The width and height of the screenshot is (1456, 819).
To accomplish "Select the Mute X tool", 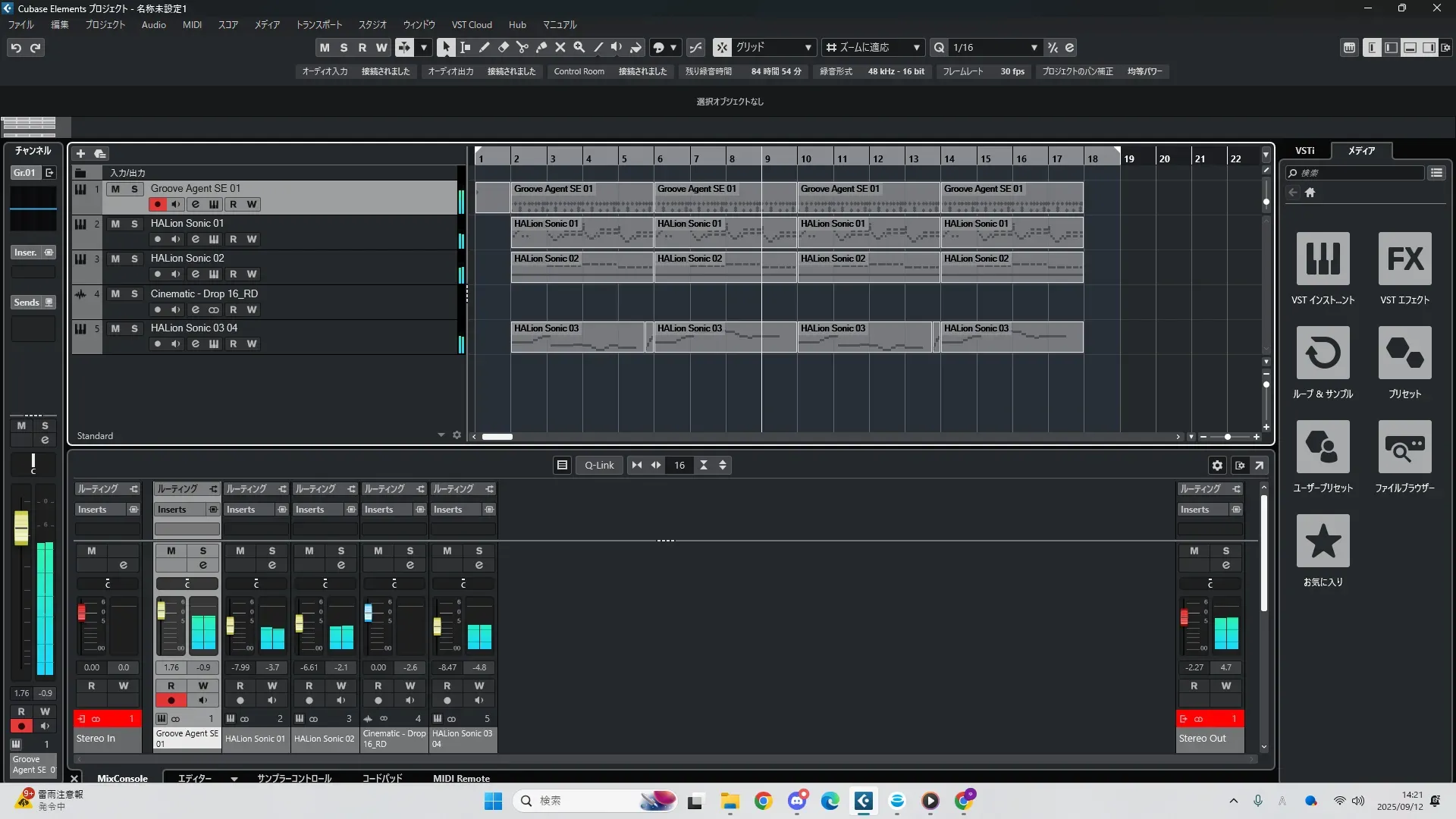I will point(560,47).
